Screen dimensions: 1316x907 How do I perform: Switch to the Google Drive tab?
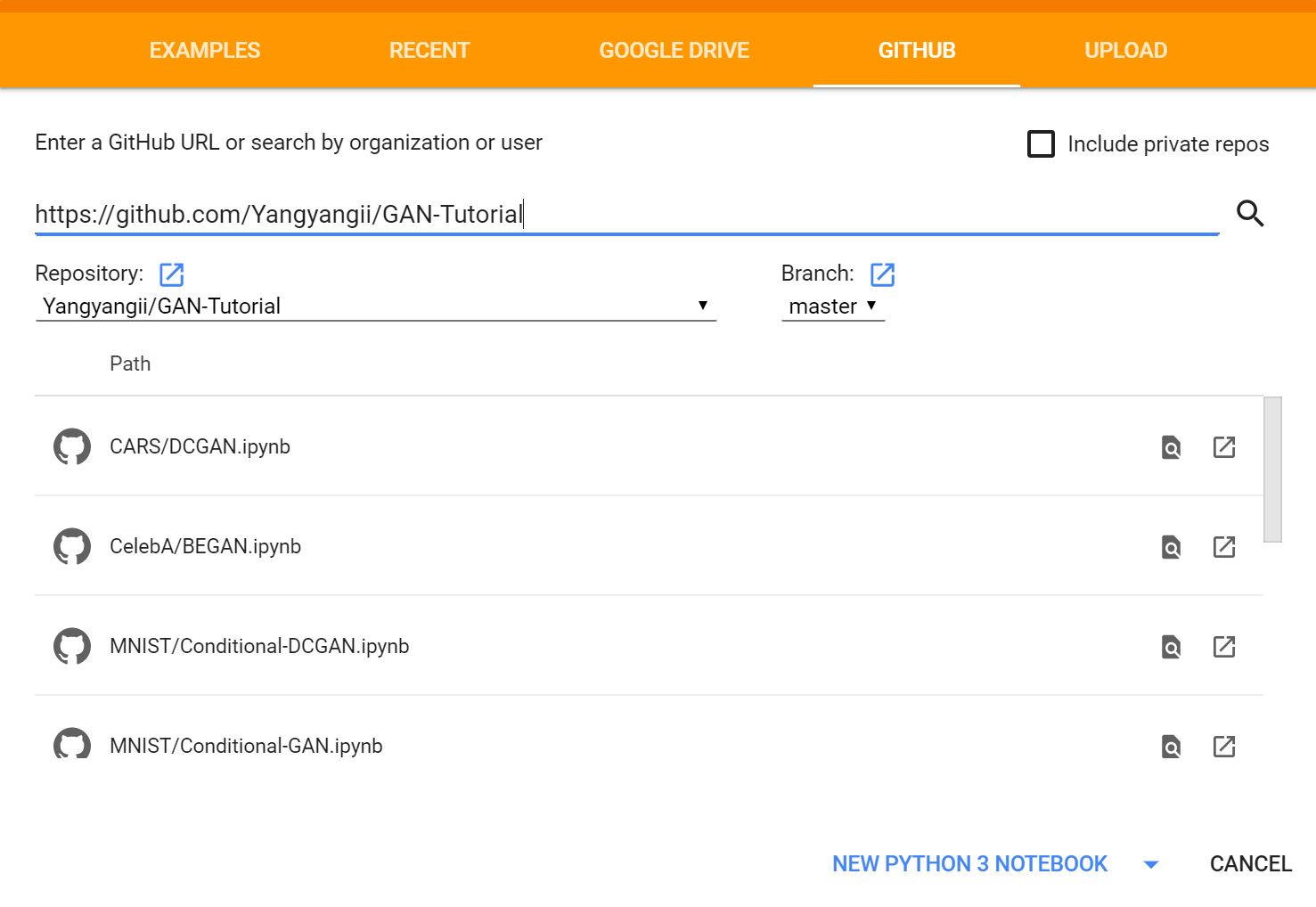pyautogui.click(x=674, y=50)
